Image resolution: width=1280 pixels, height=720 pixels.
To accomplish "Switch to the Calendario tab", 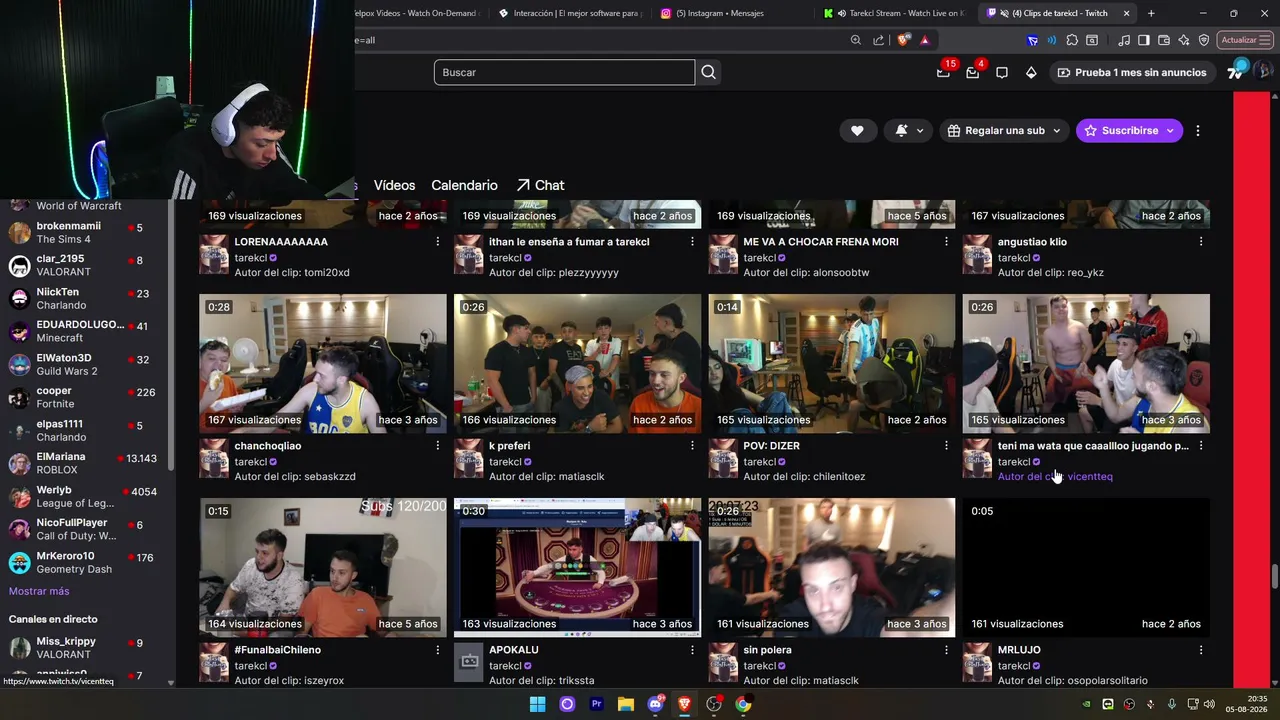I will tap(464, 185).
